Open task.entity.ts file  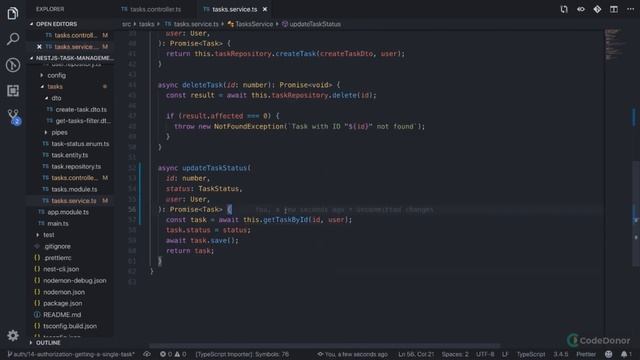[x=69, y=155]
